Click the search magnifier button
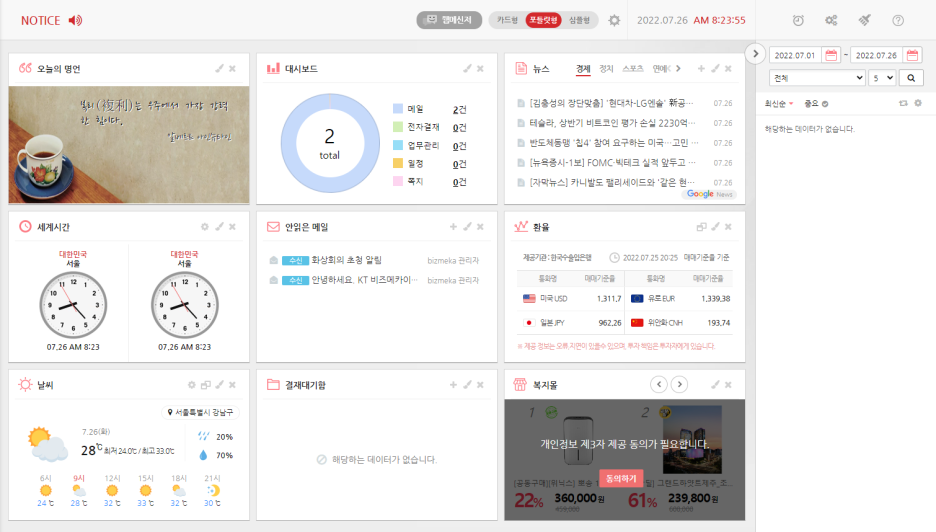The height and width of the screenshot is (532, 936). click(x=911, y=77)
